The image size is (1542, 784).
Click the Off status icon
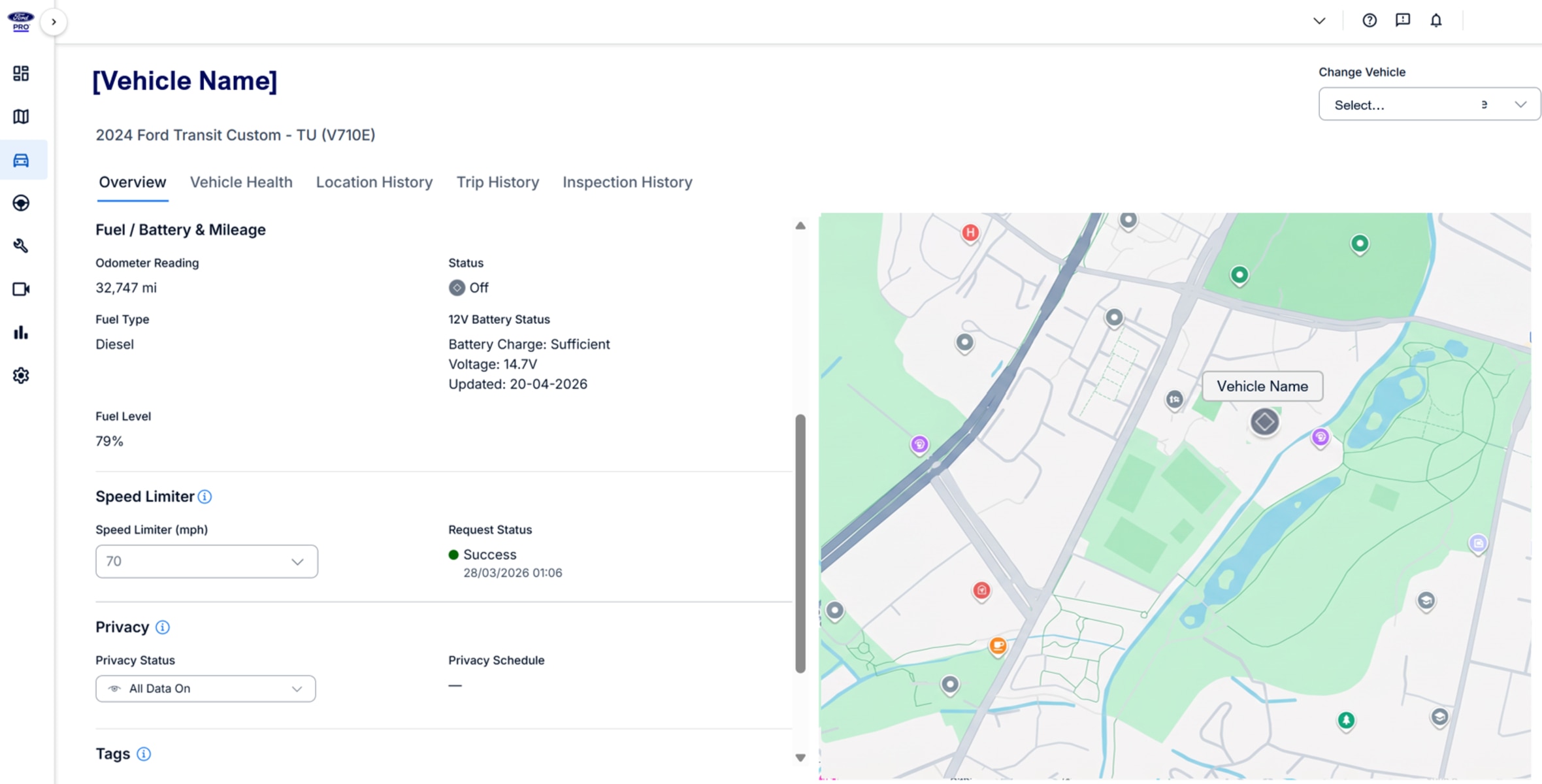[x=457, y=288]
